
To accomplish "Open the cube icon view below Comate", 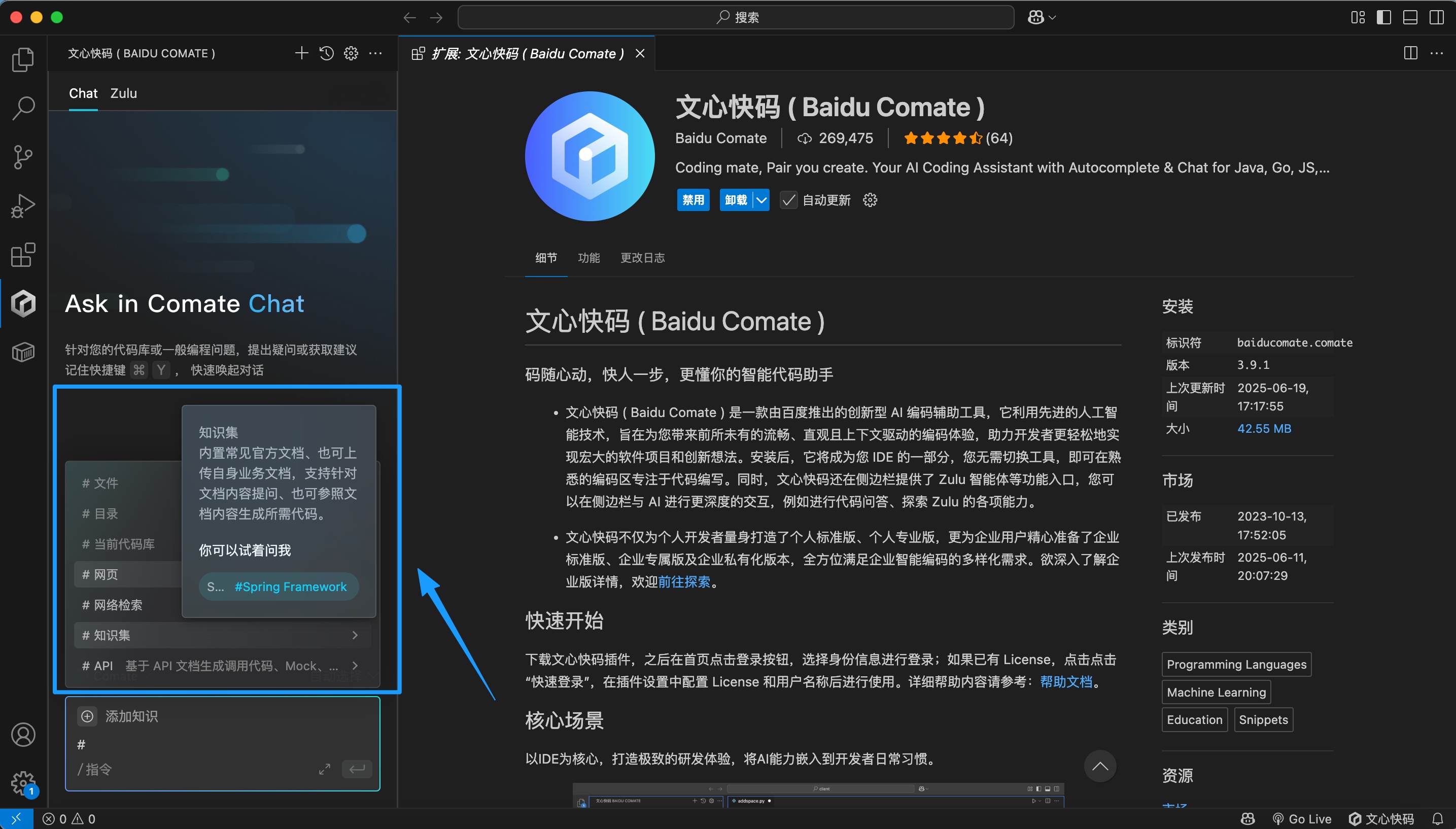I will point(23,353).
